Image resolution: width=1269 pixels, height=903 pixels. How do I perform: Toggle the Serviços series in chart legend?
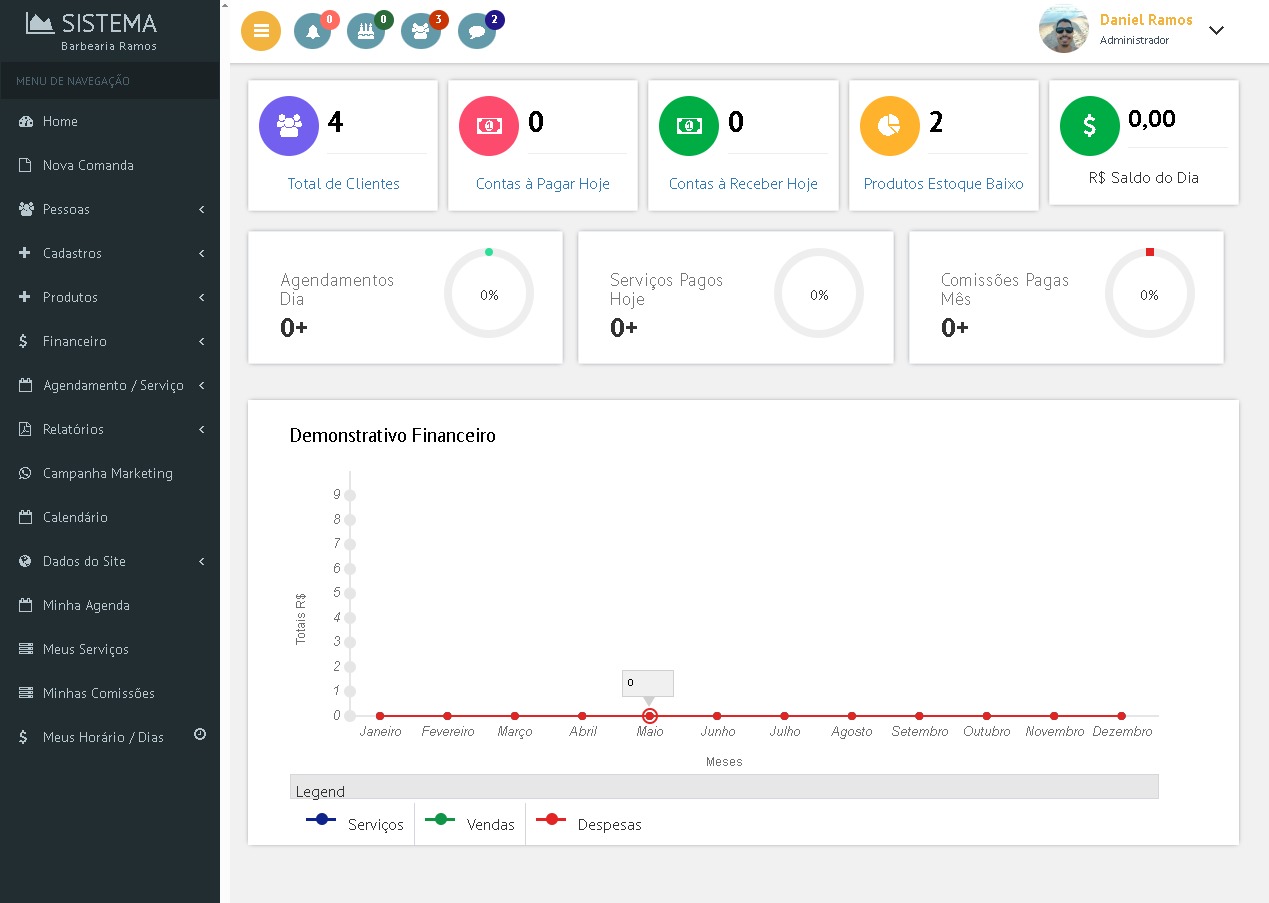[356, 824]
